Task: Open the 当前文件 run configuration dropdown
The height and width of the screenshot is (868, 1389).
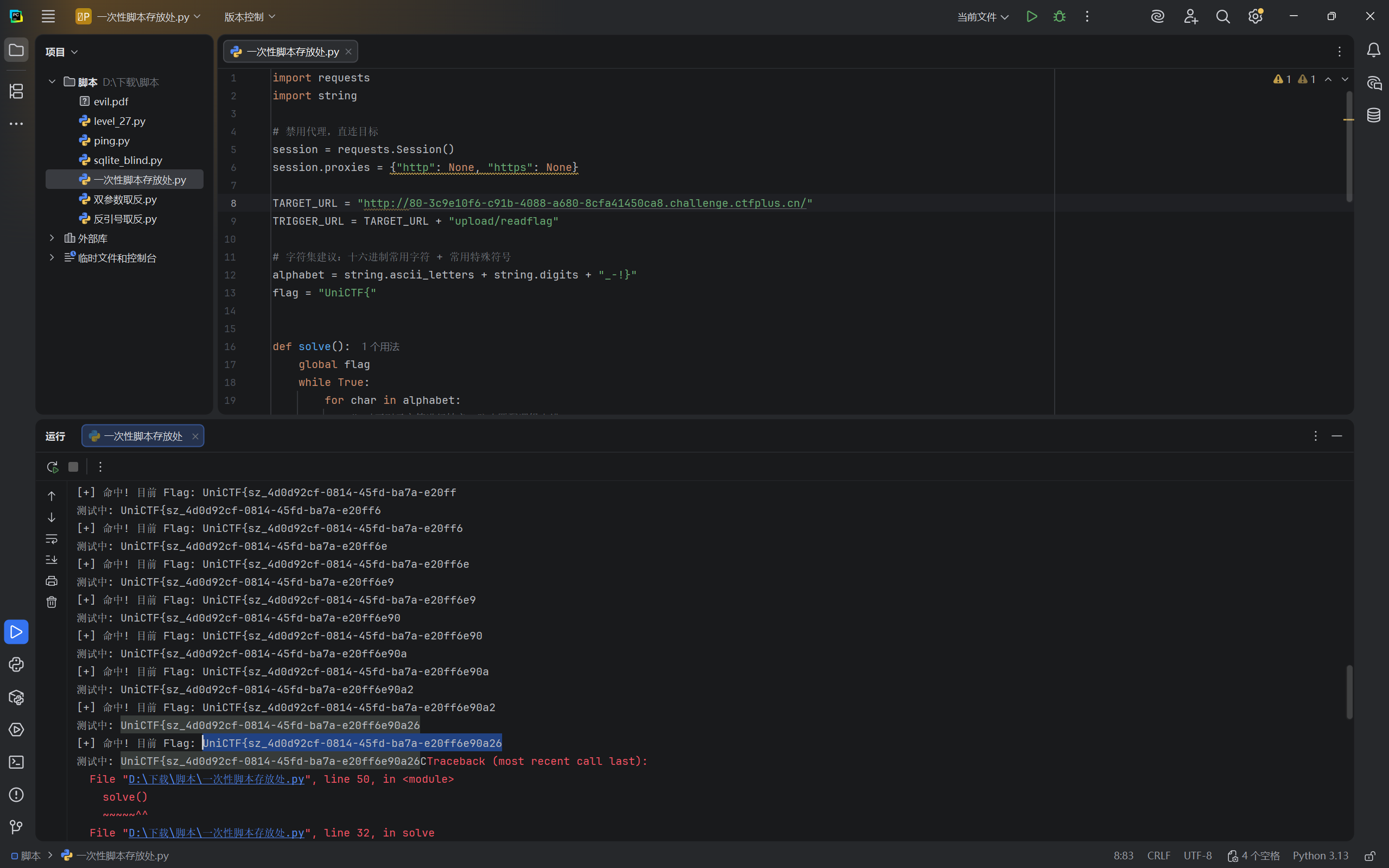Action: tap(982, 17)
